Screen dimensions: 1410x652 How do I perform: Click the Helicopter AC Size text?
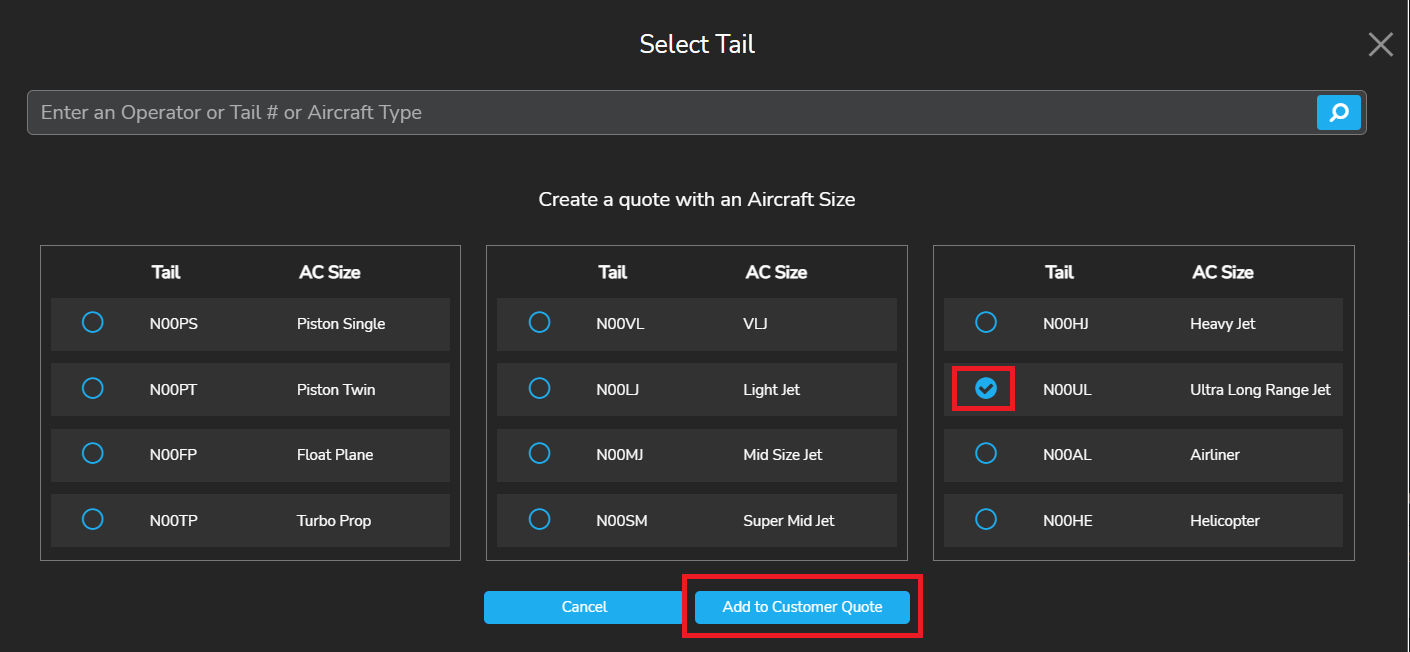point(1224,521)
